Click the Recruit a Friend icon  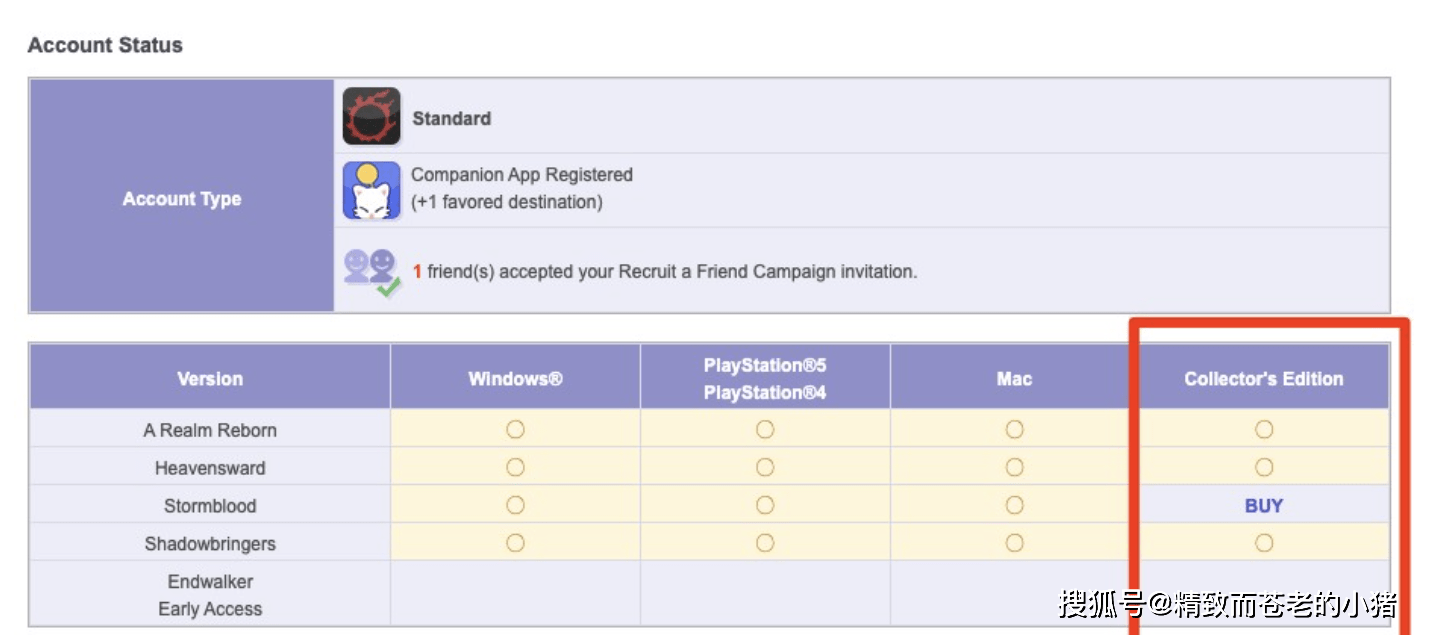click(372, 272)
